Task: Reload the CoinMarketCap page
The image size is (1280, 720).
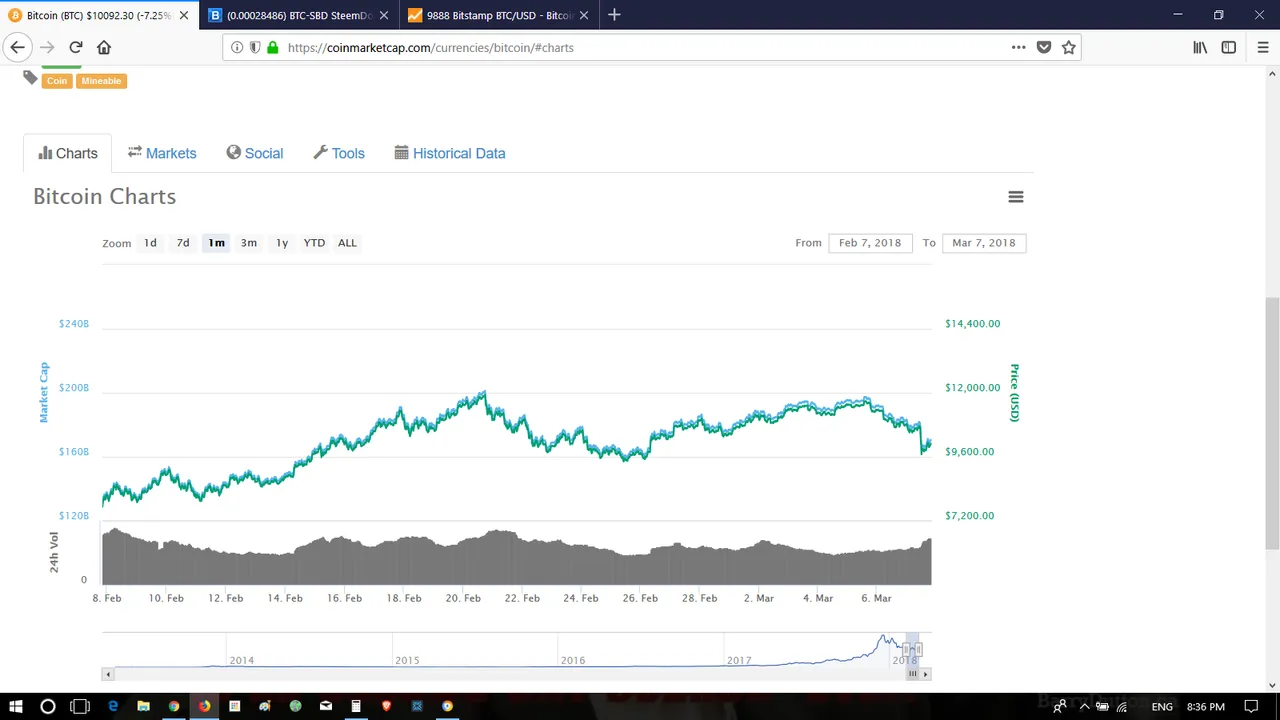Action: [x=76, y=47]
